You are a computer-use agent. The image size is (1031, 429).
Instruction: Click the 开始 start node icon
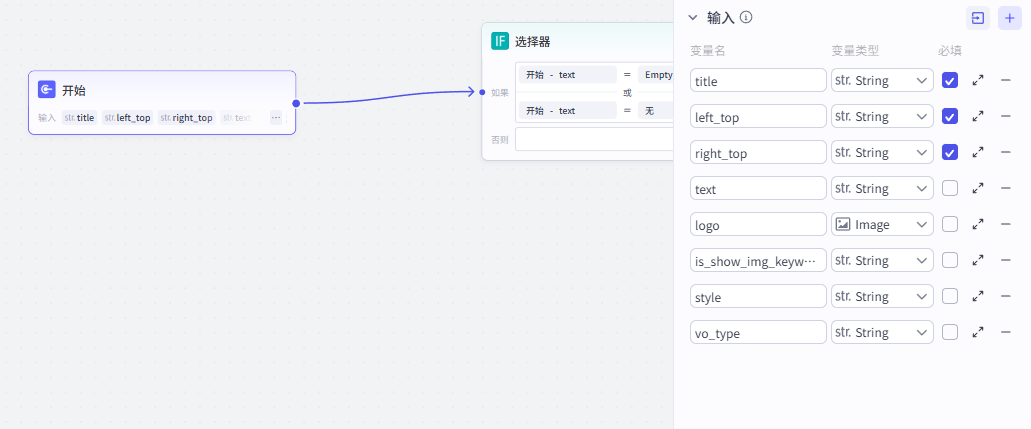[x=47, y=90]
